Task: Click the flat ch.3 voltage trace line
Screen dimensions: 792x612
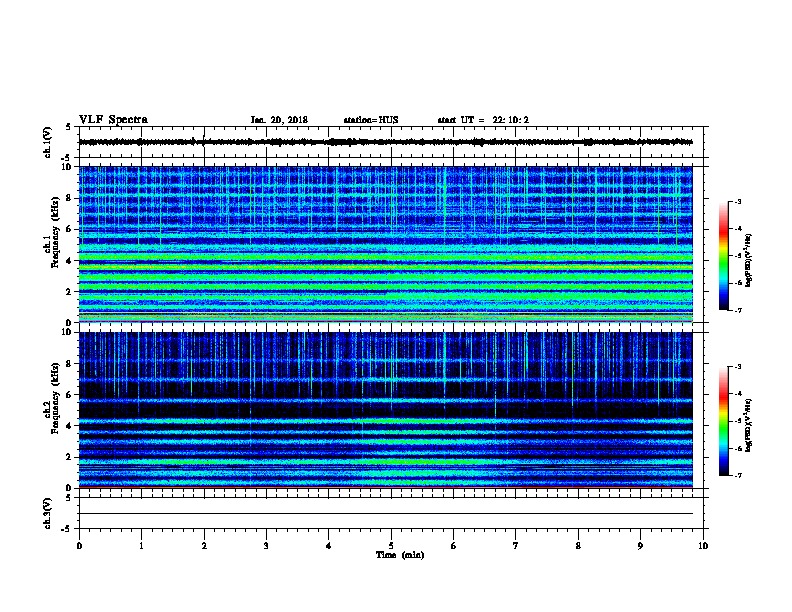Action: click(385, 514)
